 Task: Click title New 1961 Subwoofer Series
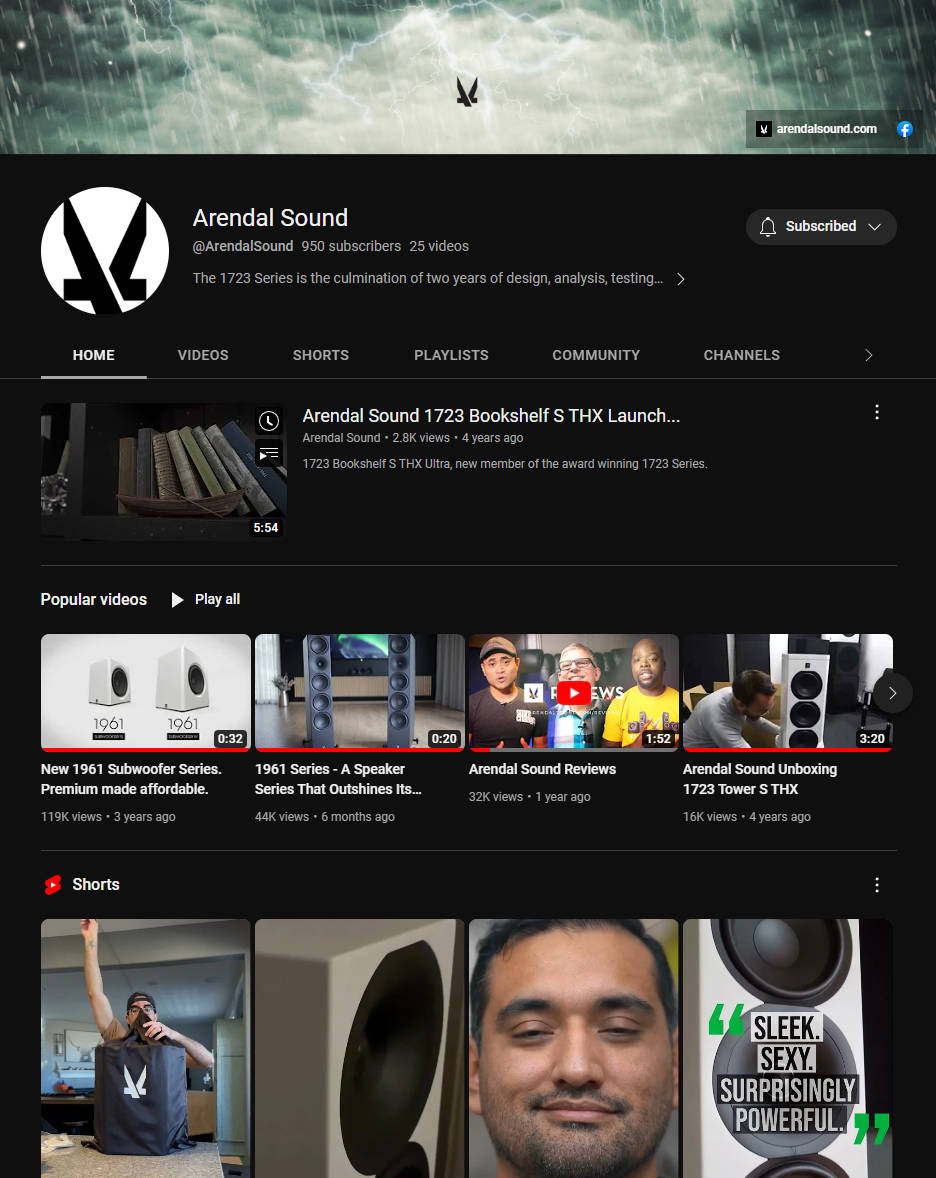pyautogui.click(x=131, y=779)
